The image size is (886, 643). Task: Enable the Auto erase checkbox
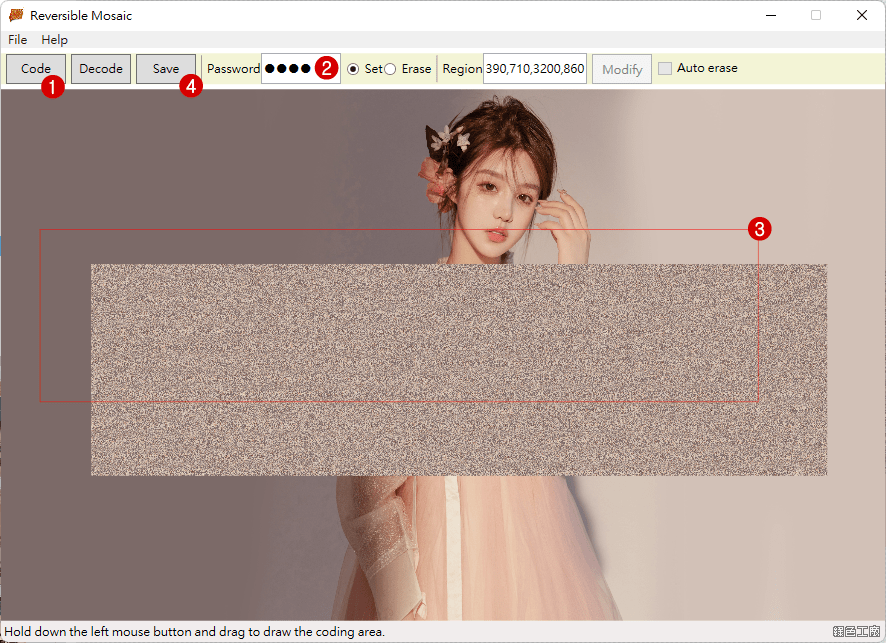tap(665, 69)
